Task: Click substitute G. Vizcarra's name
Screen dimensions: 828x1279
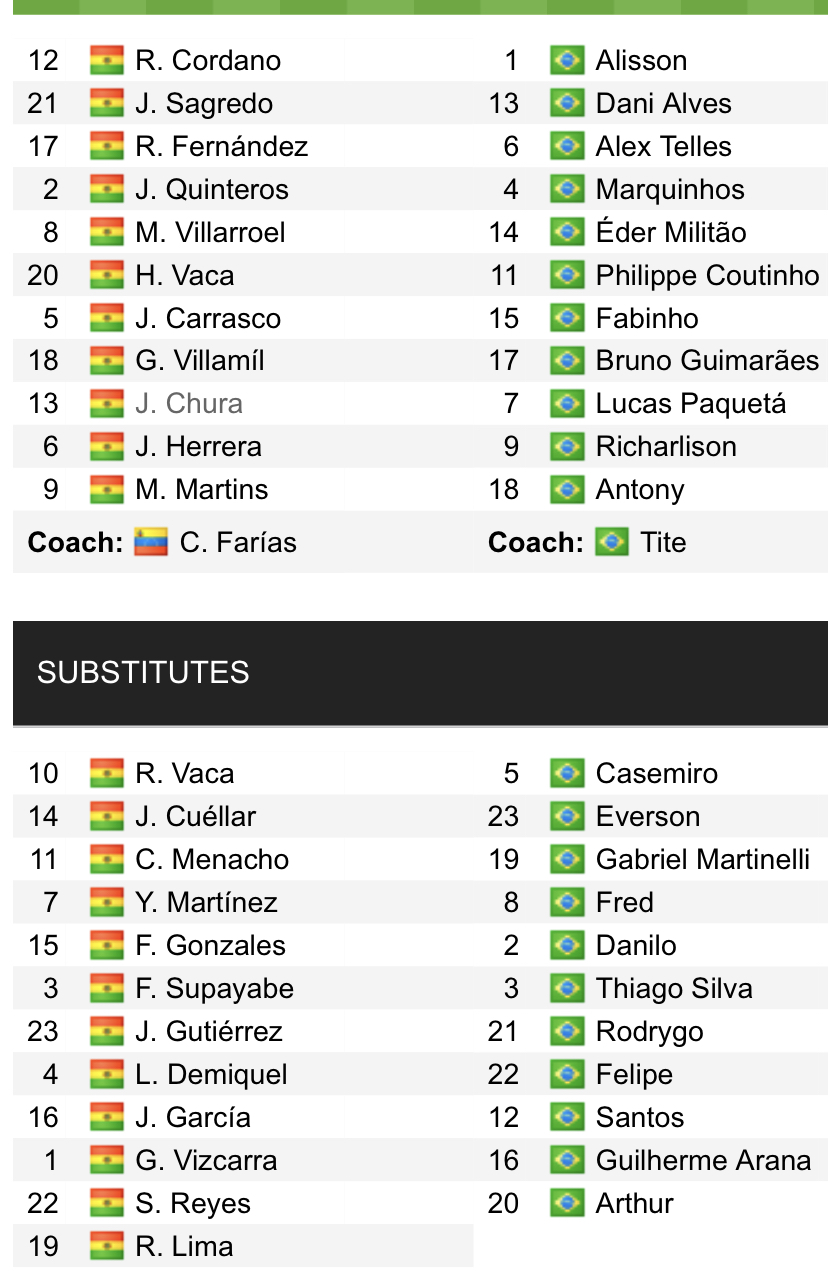Action: [x=206, y=1160]
